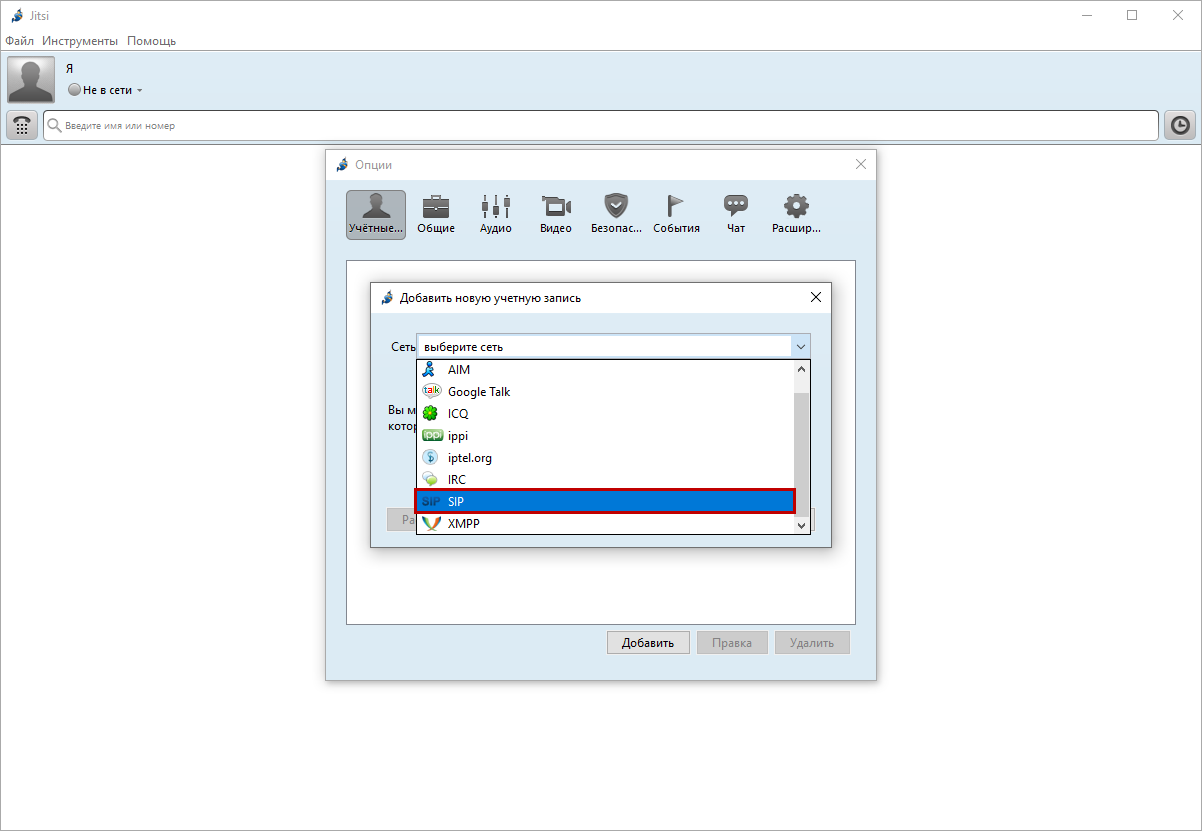Pick IRC from the network list
This screenshot has height=831, width=1202.
point(605,480)
